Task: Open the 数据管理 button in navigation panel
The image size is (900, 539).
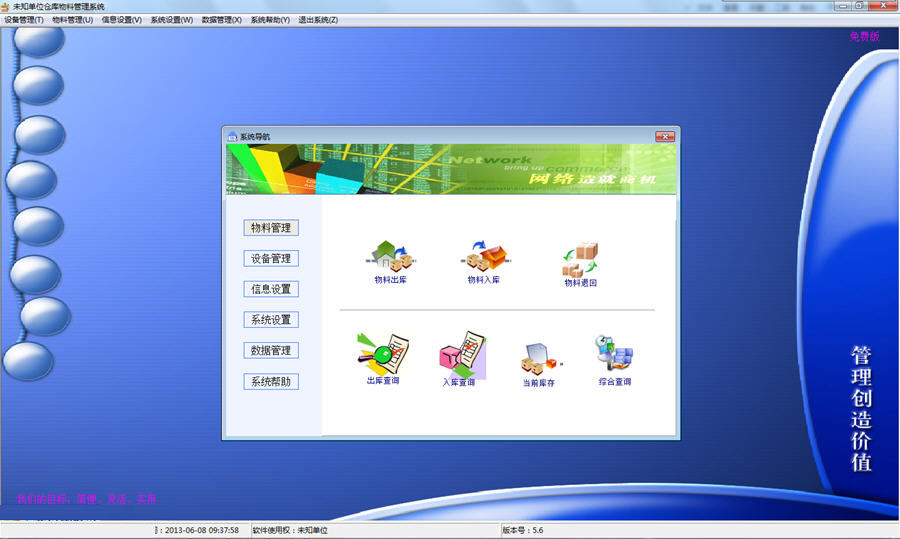Action: click(271, 351)
